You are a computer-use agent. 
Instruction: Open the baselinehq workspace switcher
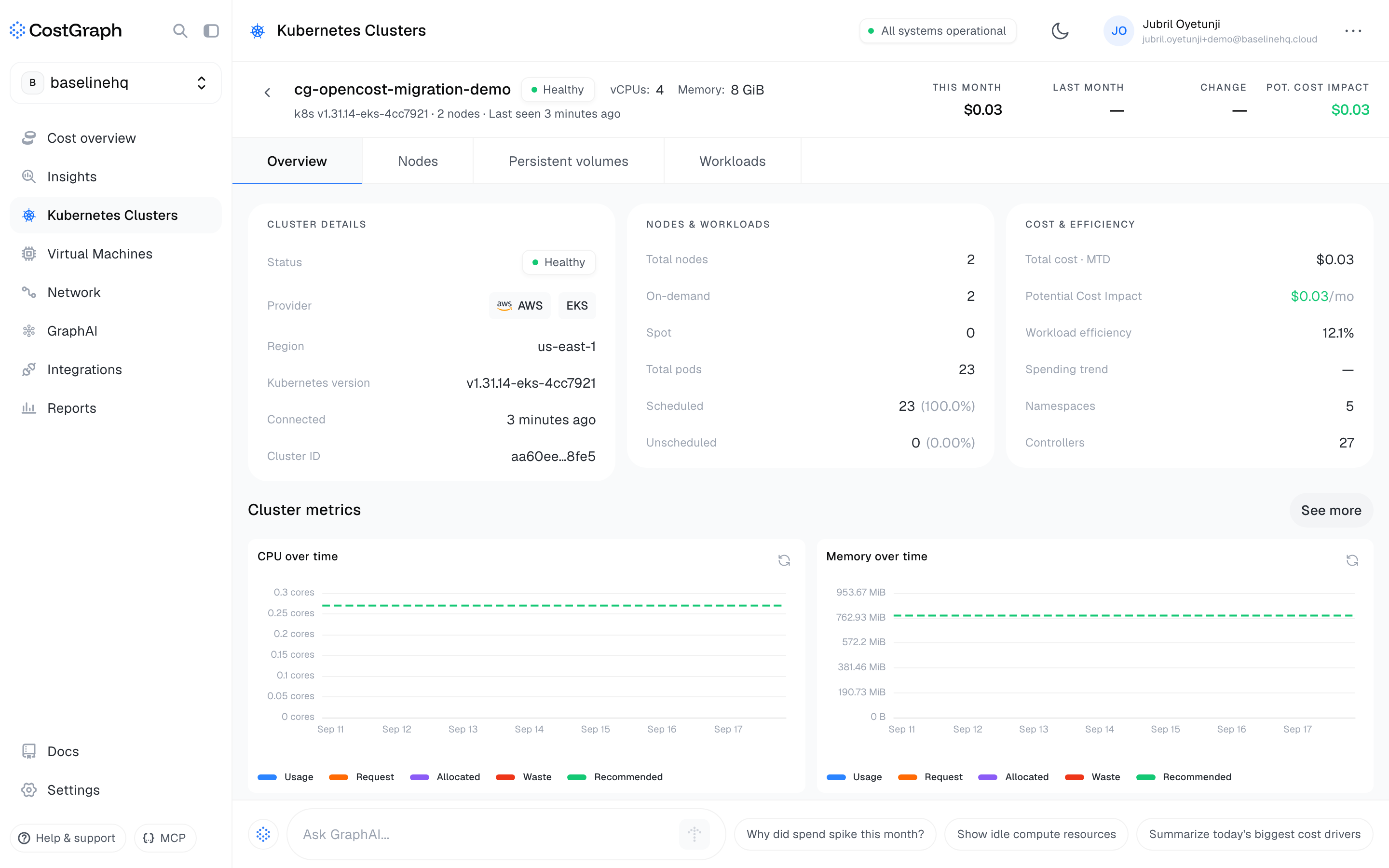(115, 82)
